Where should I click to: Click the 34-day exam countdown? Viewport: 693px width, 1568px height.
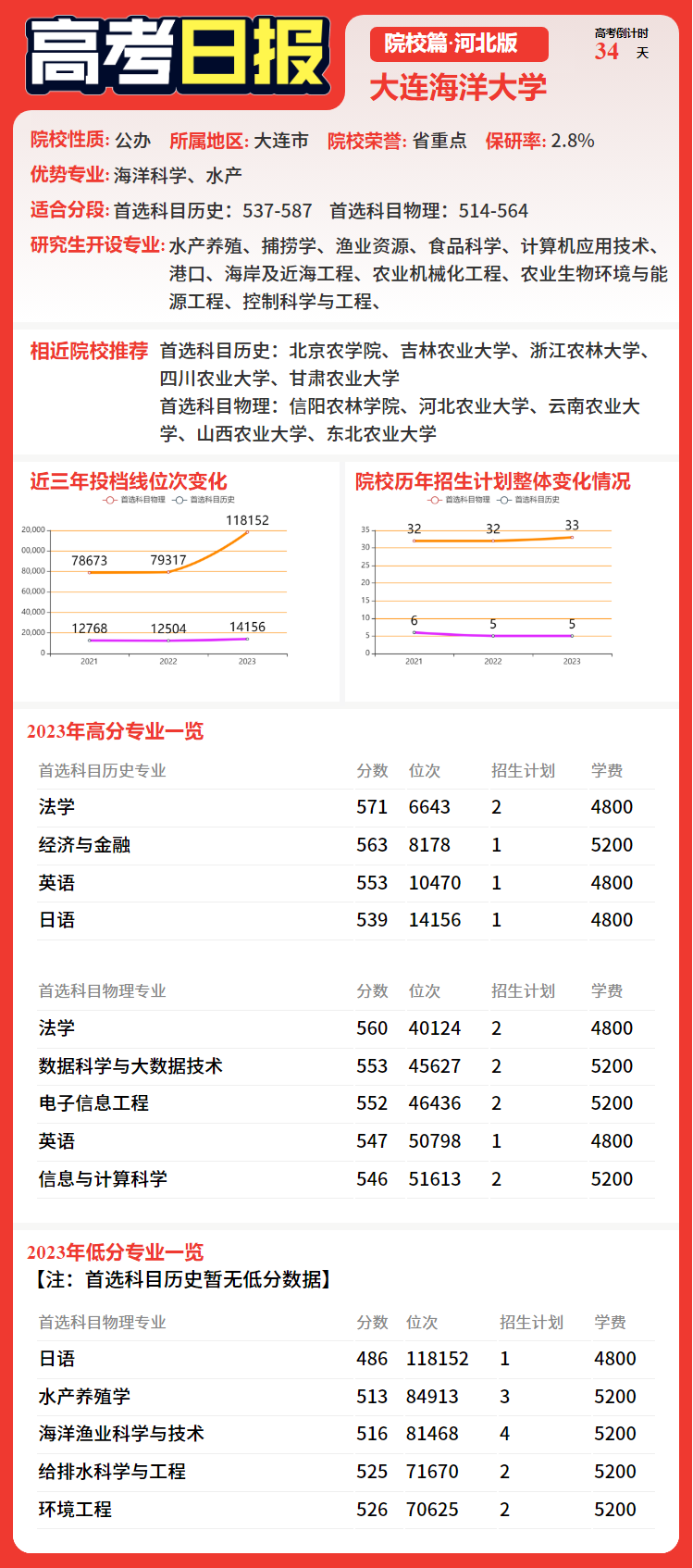click(621, 45)
